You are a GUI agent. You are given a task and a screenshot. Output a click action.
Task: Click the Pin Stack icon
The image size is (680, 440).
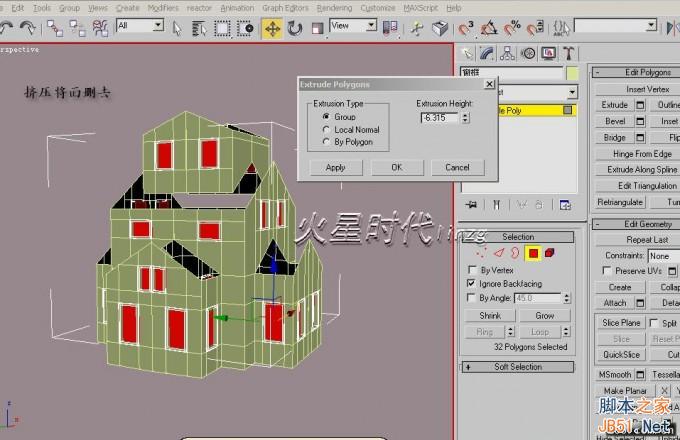471,205
